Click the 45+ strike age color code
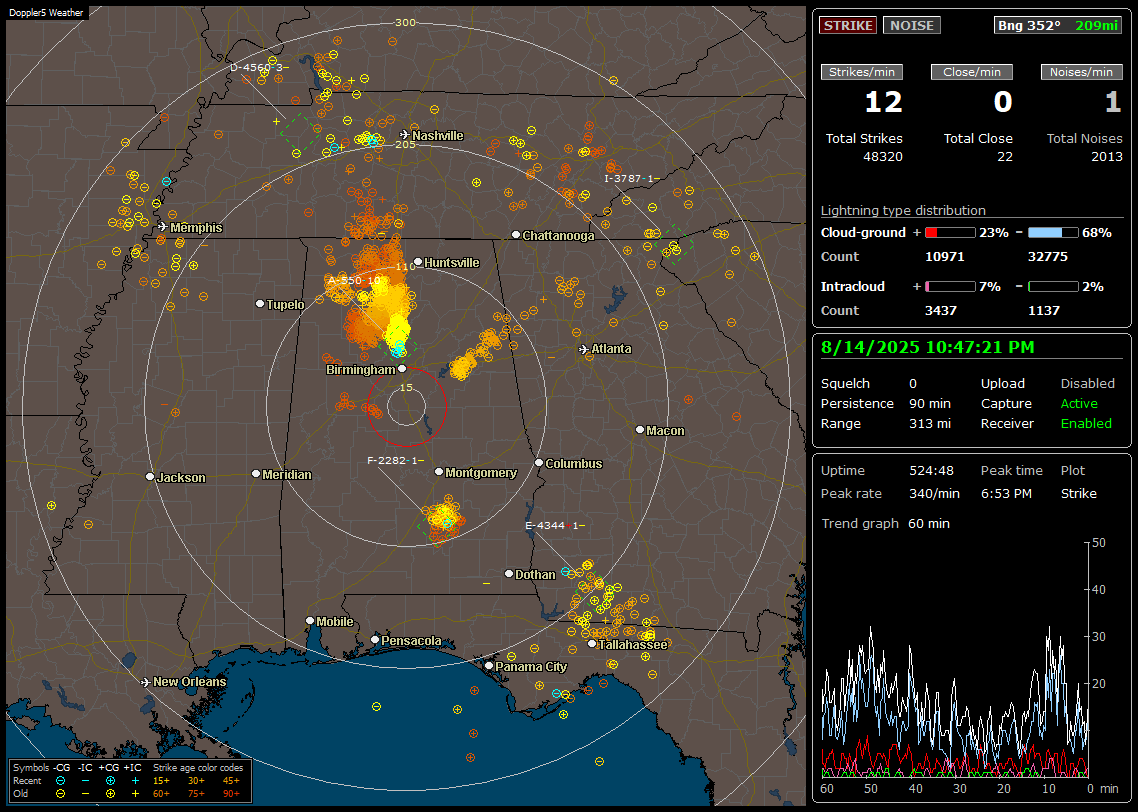 click(x=231, y=781)
